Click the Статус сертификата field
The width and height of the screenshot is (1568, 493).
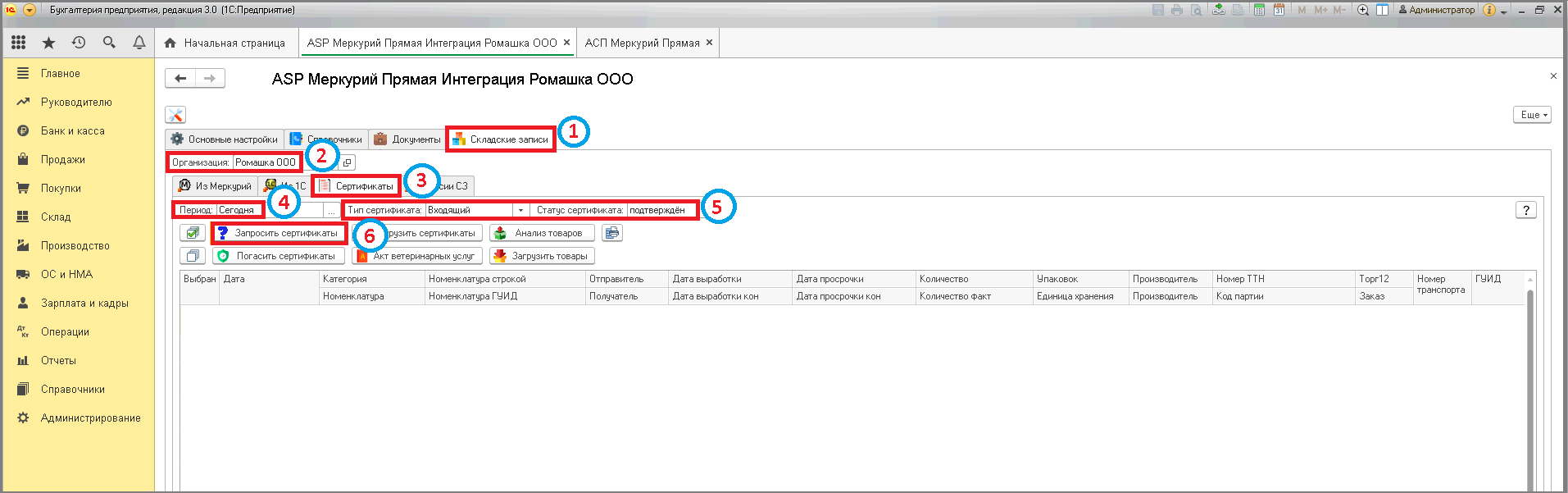tap(663, 210)
